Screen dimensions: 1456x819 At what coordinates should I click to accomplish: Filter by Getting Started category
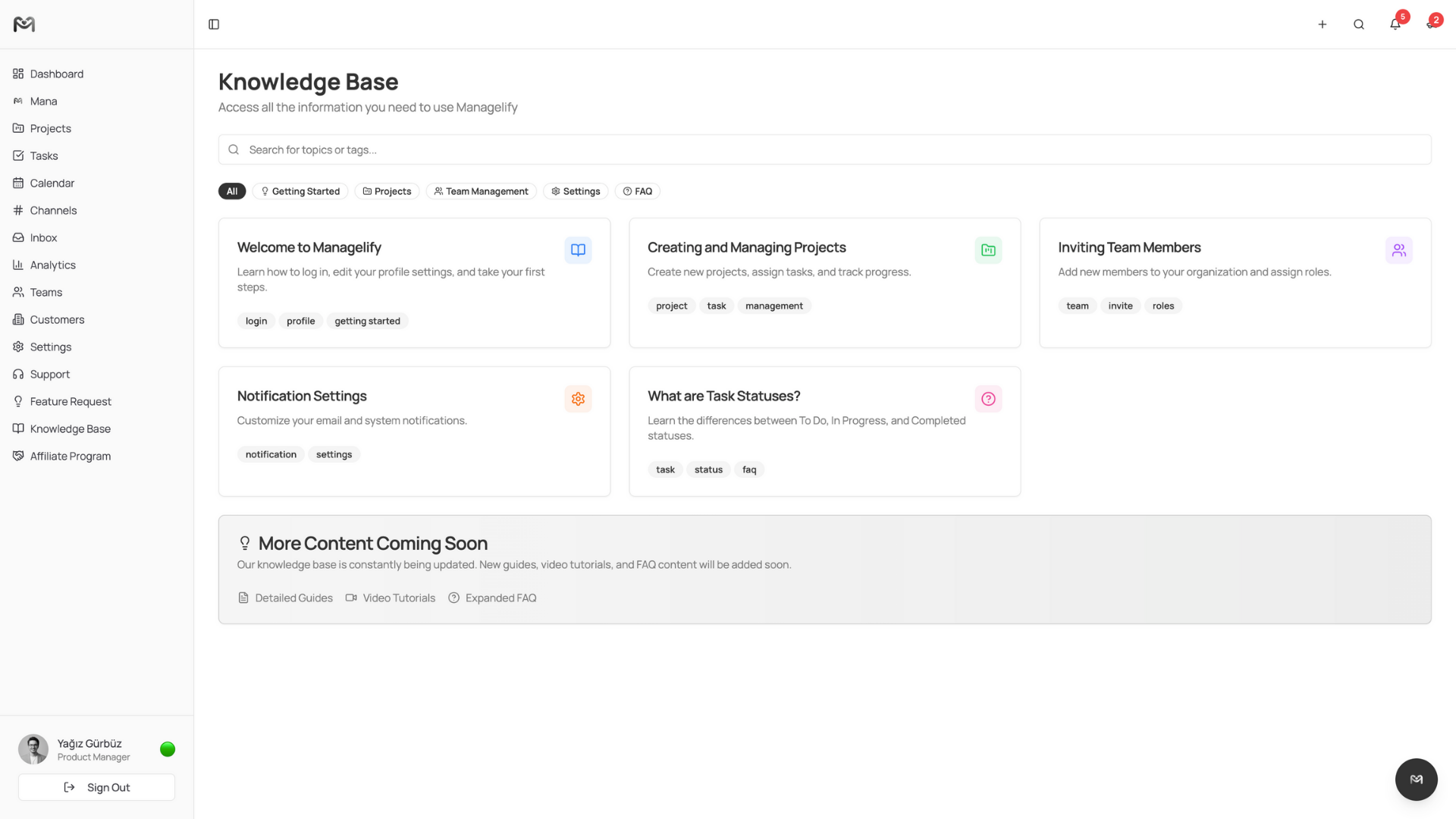point(300,191)
